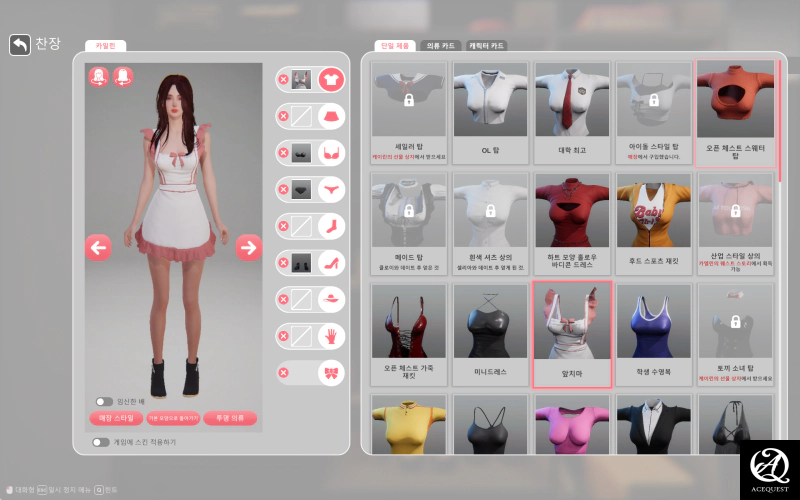Rotate character with the left arrow button
Image resolution: width=800 pixels, height=500 pixels.
tap(98, 247)
